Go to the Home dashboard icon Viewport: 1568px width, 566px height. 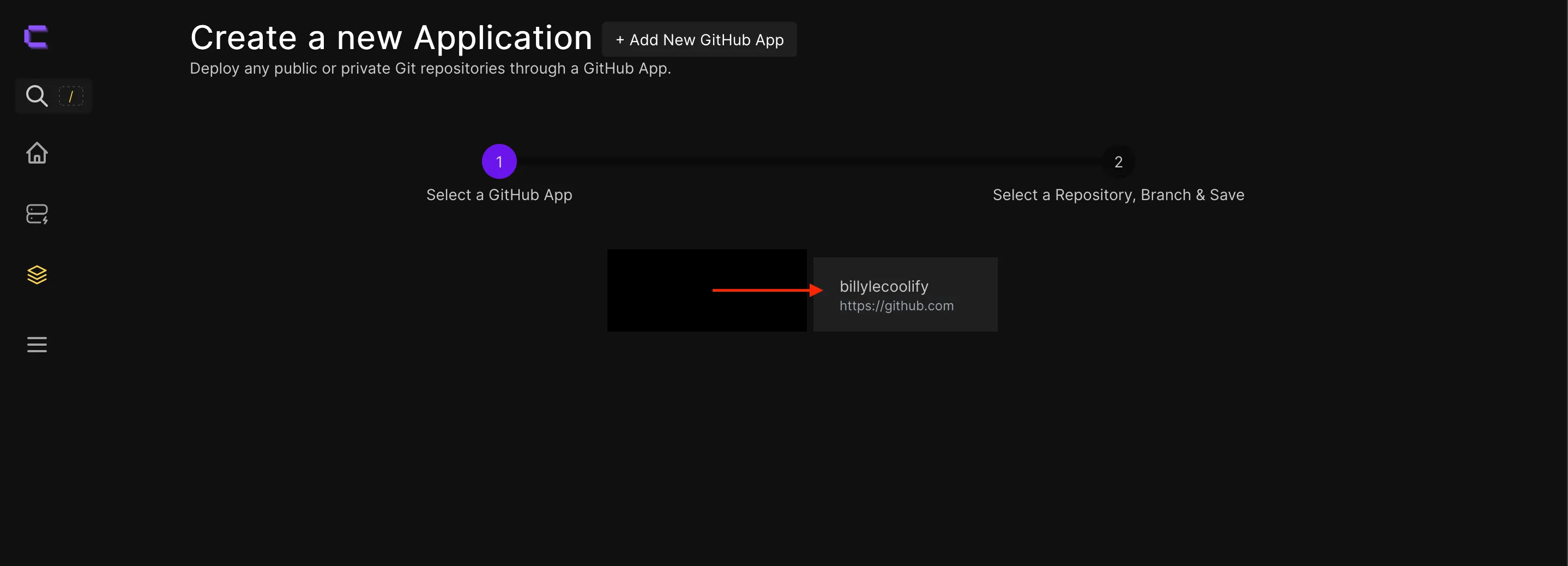37,153
